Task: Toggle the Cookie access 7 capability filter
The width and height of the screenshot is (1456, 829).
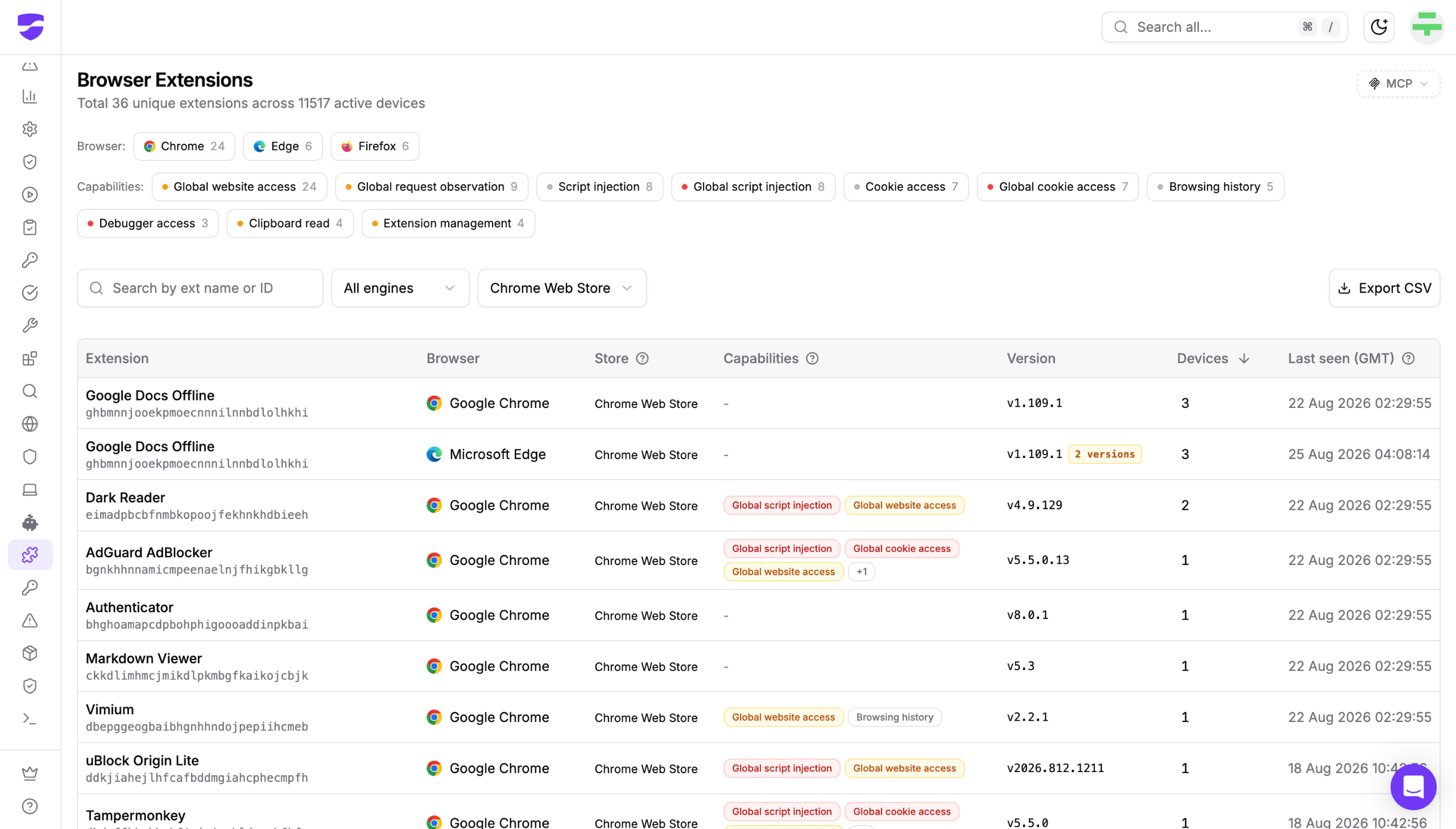Action: pyautogui.click(x=906, y=187)
